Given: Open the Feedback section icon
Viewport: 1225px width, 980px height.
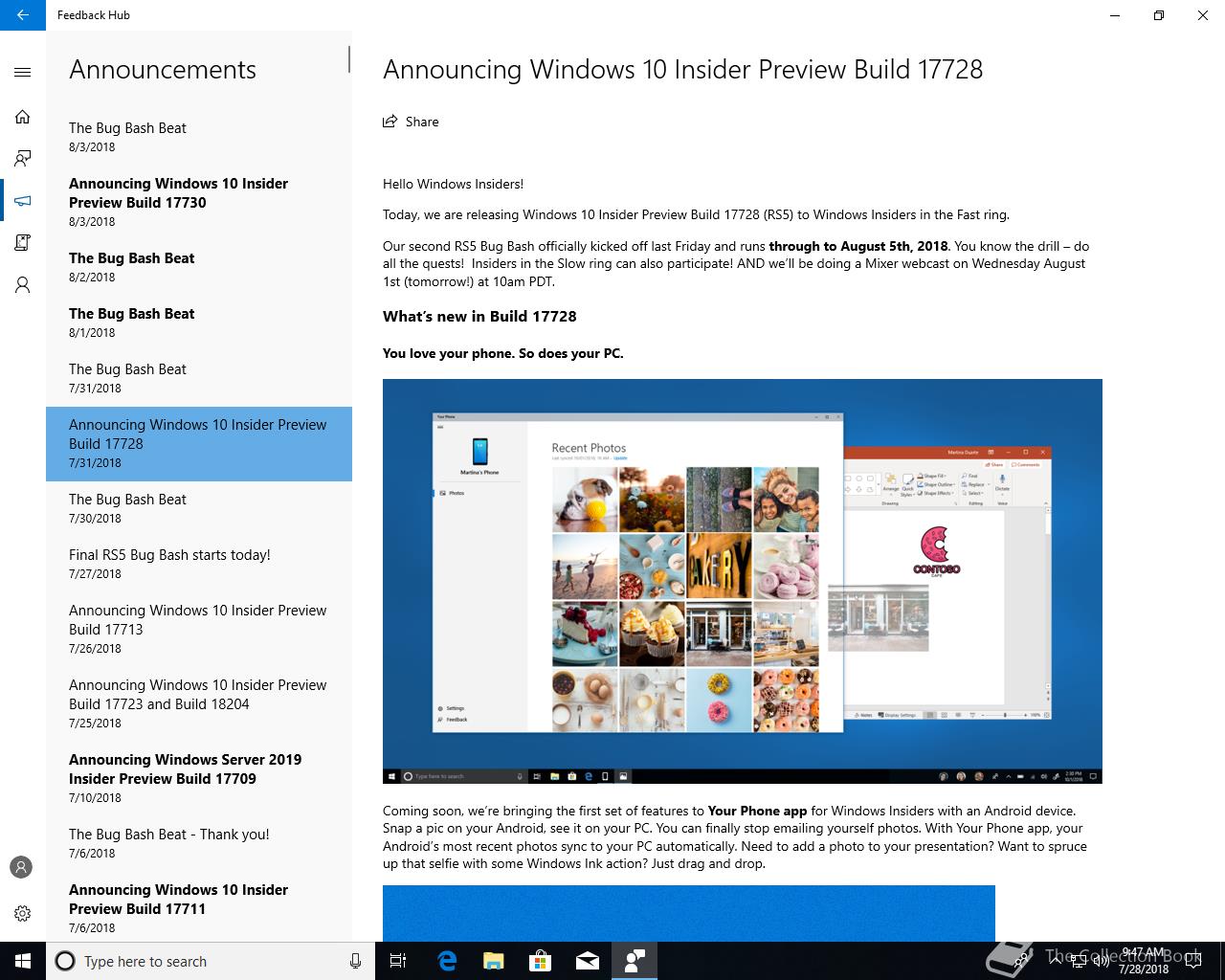Looking at the screenshot, I should (x=23, y=159).
